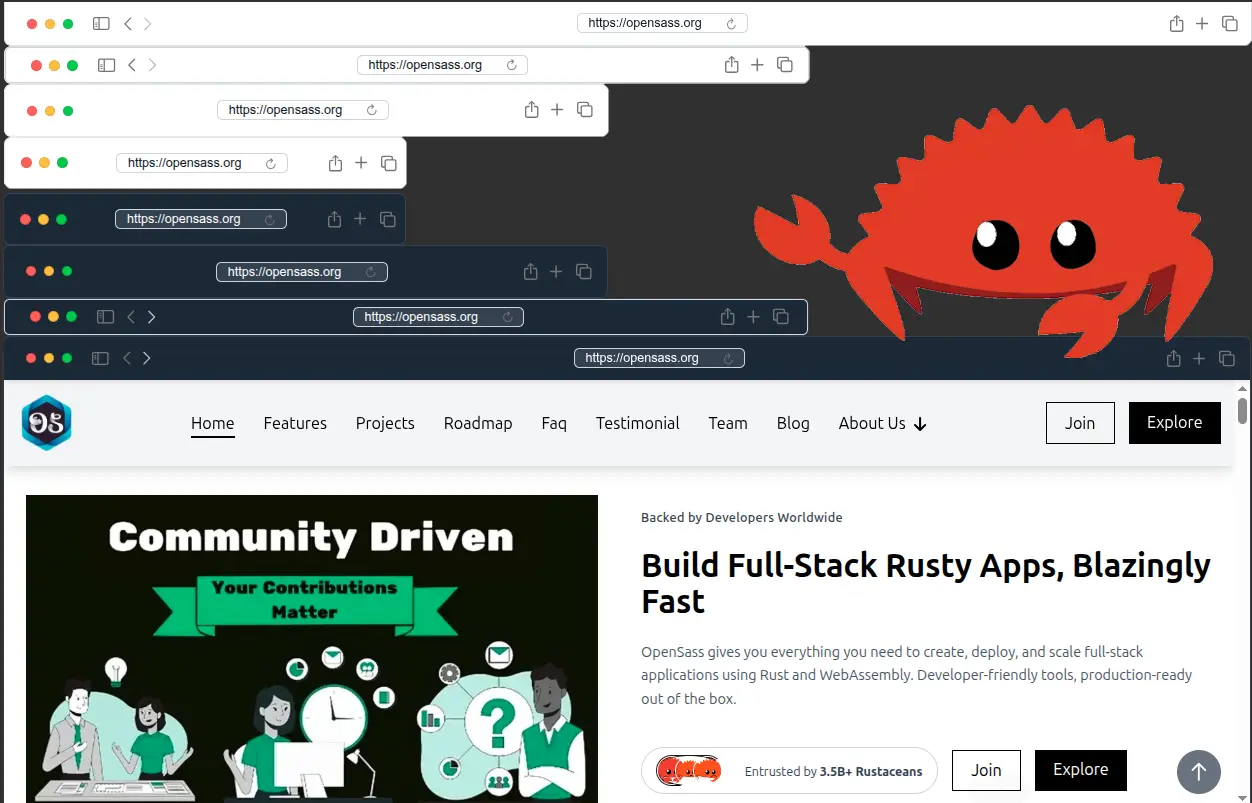Click the OpenSass hexagon logo in the site header
Image resolution: width=1252 pixels, height=803 pixels.
coord(47,423)
